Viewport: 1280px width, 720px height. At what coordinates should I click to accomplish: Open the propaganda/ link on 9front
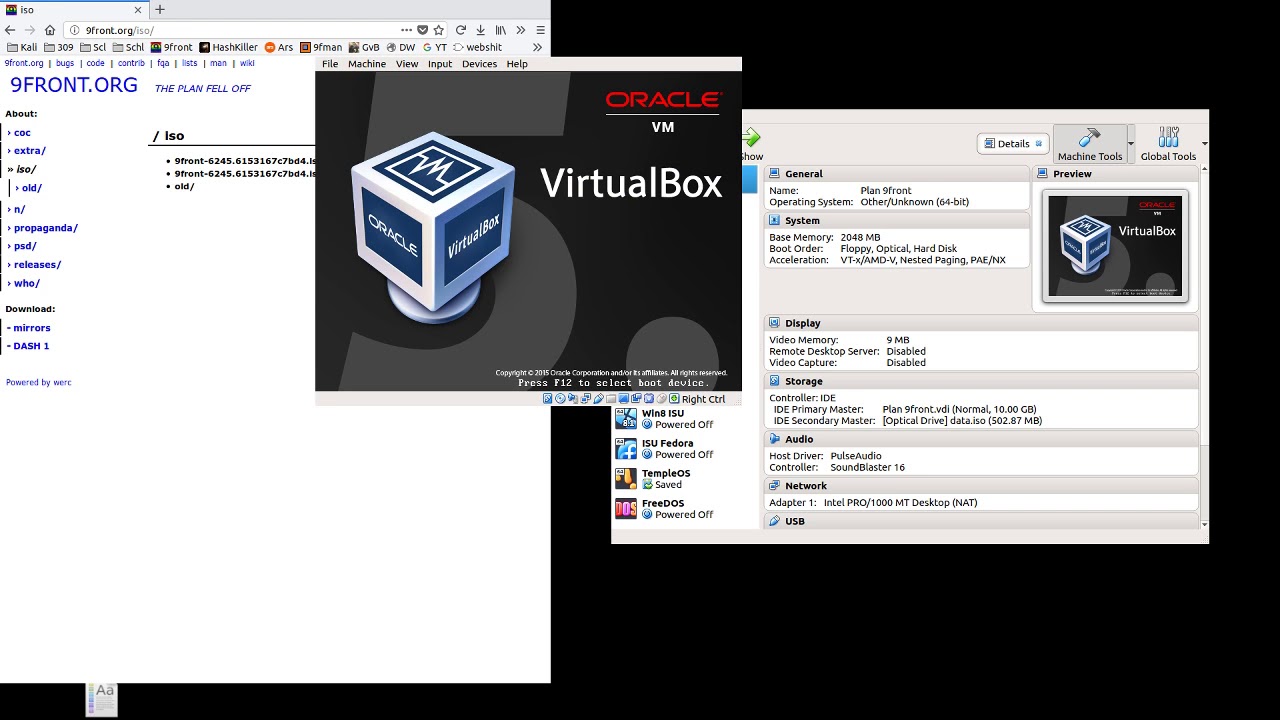tap(45, 228)
